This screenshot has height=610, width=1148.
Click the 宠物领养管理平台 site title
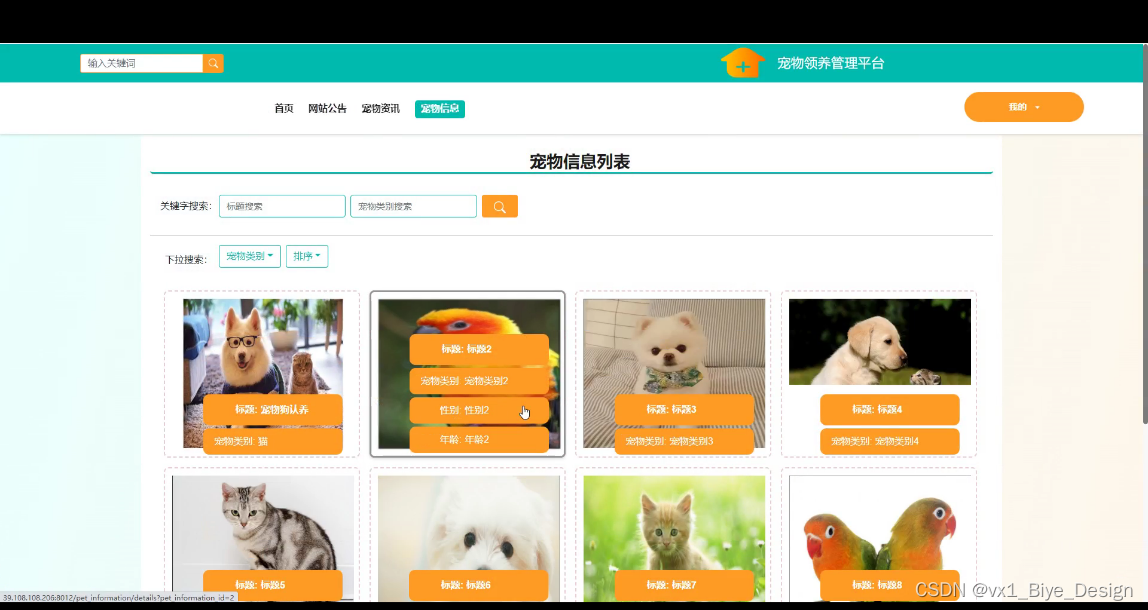coord(831,64)
